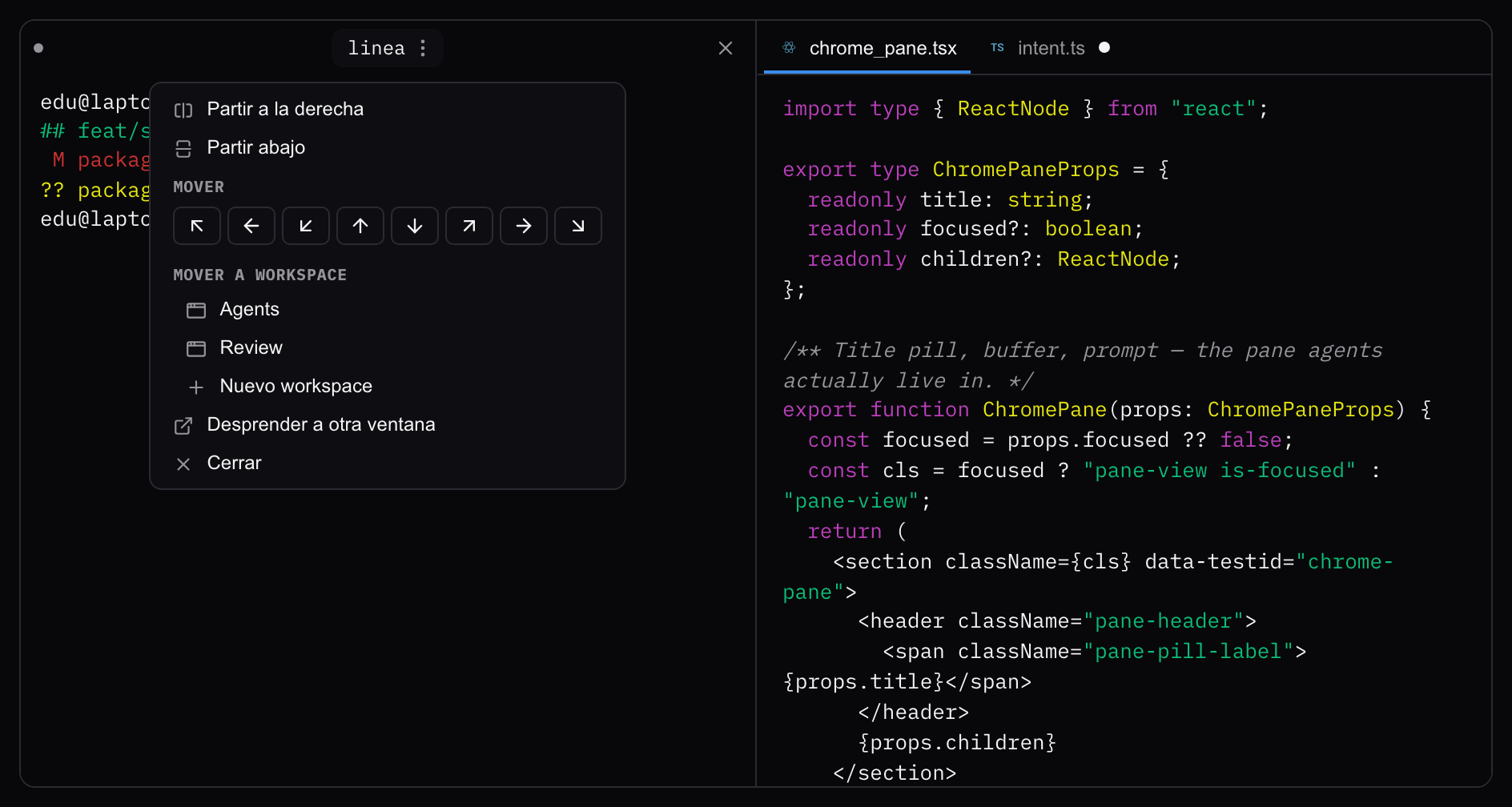Click the status dot at terminal pane top-left
Viewport: 1512px width, 807px height.
(38, 48)
